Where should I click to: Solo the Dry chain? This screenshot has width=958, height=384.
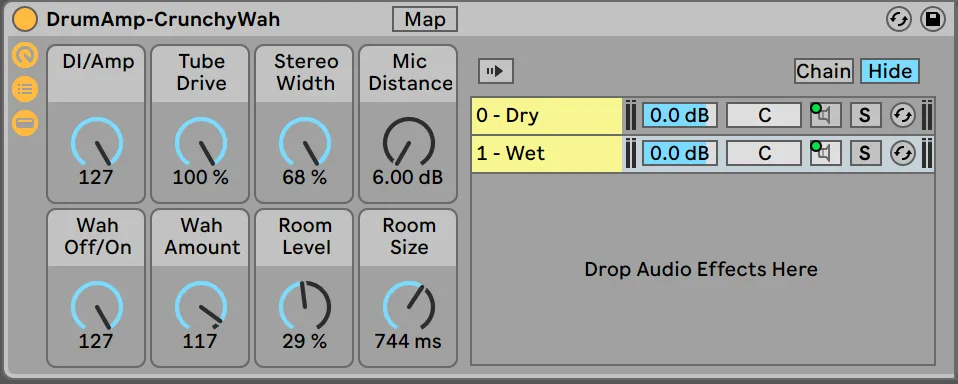[865, 115]
